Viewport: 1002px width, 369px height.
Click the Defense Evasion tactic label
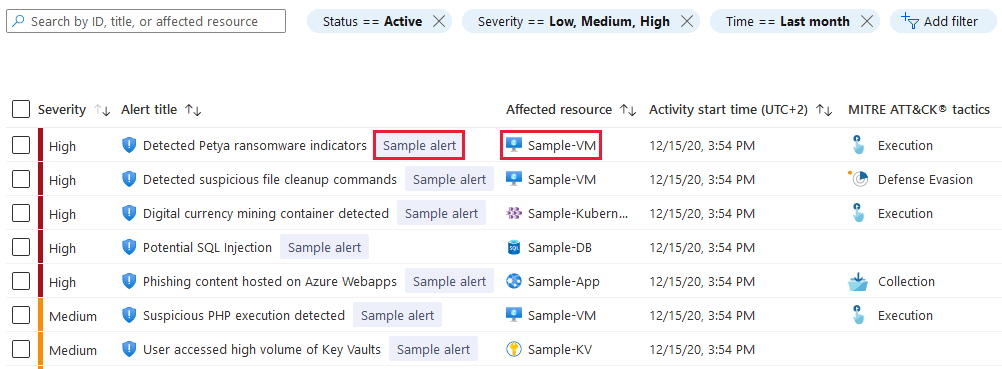(x=925, y=179)
